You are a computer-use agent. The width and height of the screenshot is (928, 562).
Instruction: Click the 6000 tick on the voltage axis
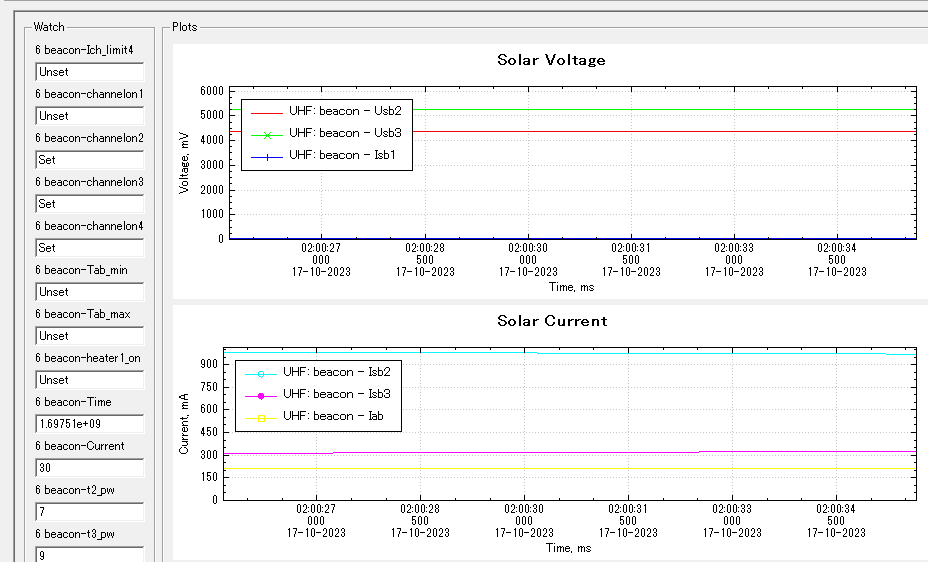(212, 91)
